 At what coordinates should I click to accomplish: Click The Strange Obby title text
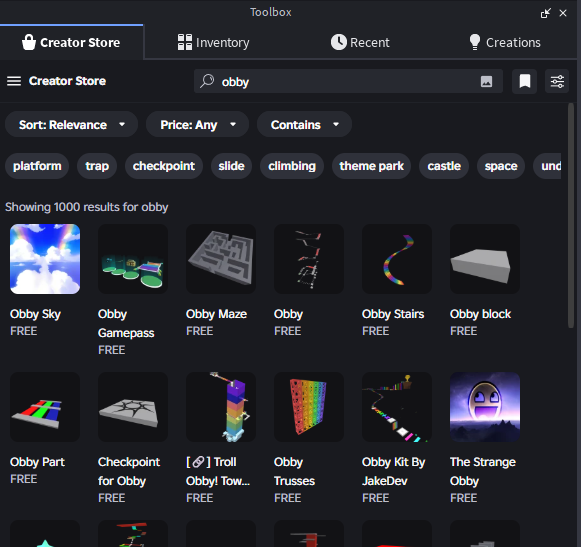tap(482, 471)
